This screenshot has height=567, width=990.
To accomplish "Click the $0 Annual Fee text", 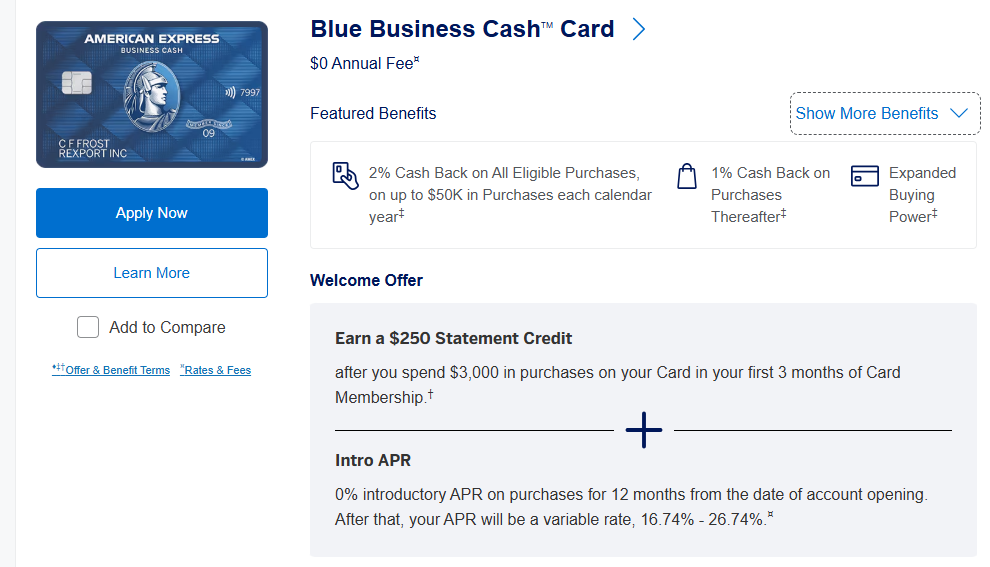I will 364,63.
